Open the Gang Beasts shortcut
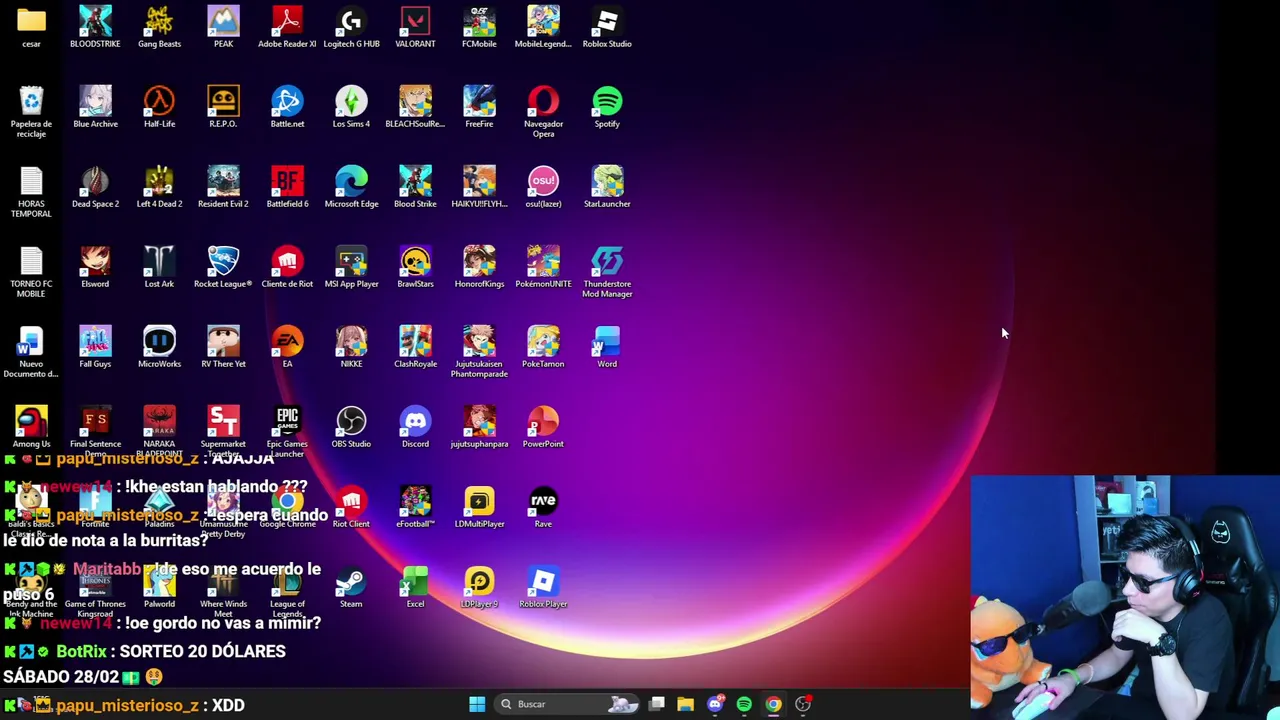 point(159,27)
